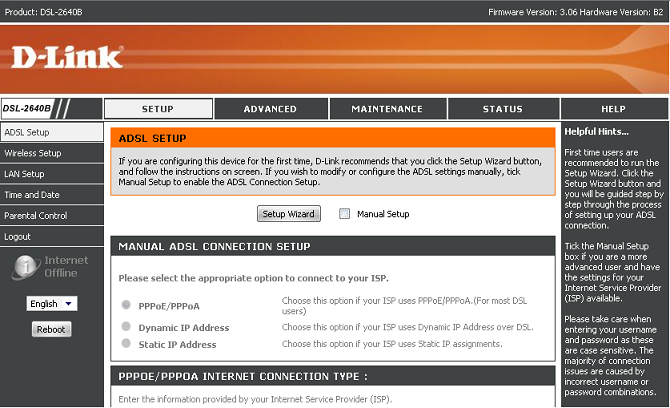670x408 pixels.
Task: Click the 'Firmware Version: 3.06' text
Action: pyautogui.click(x=532, y=12)
